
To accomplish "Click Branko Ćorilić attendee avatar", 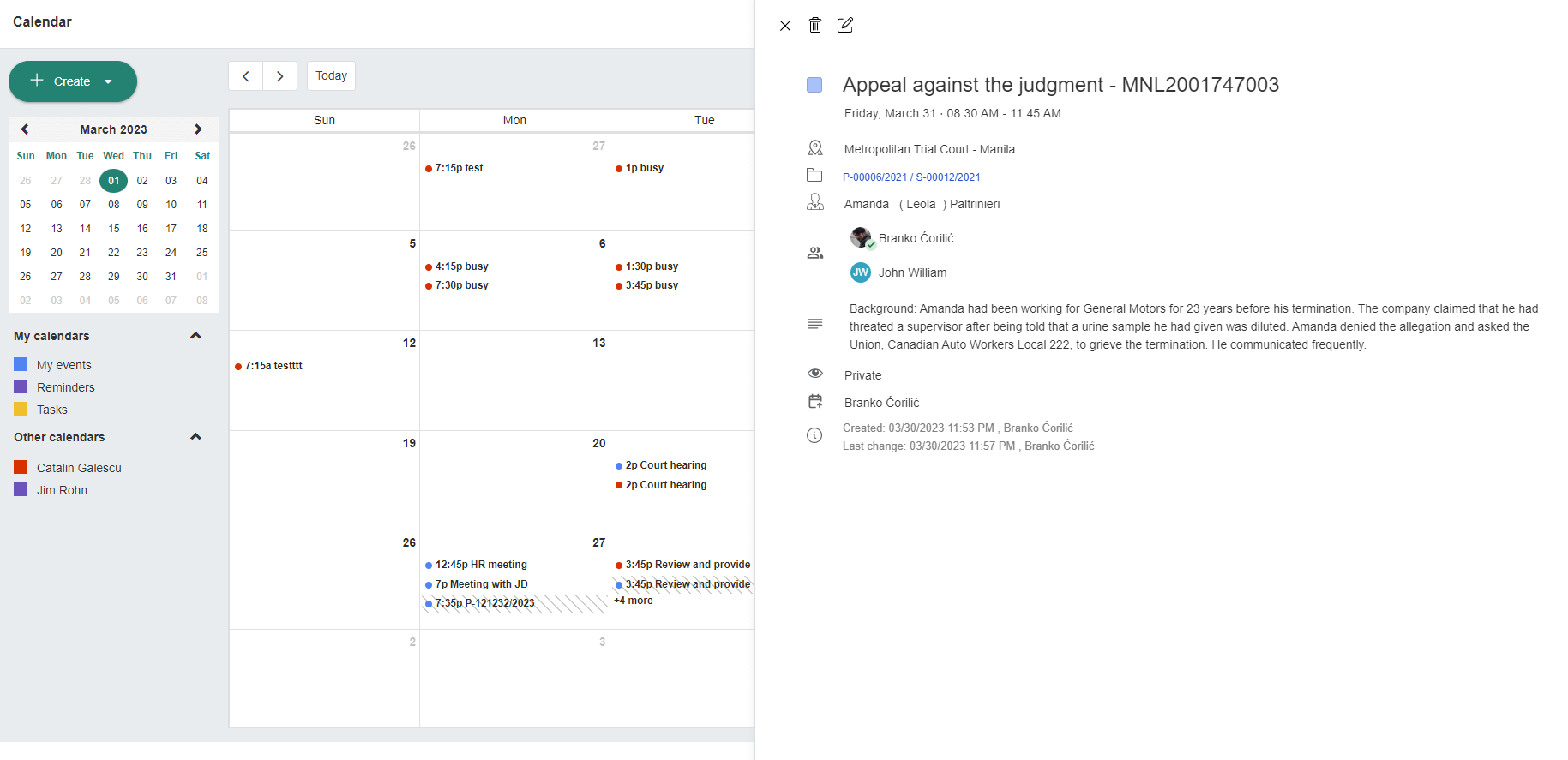I will pos(861,238).
